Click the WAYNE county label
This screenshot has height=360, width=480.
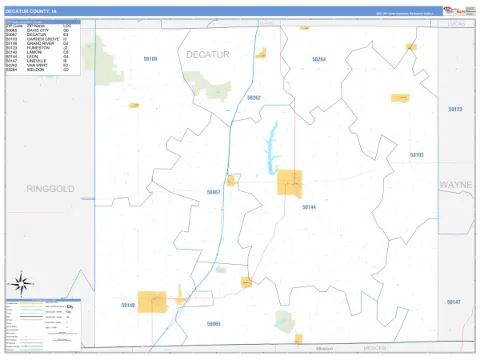click(x=456, y=185)
